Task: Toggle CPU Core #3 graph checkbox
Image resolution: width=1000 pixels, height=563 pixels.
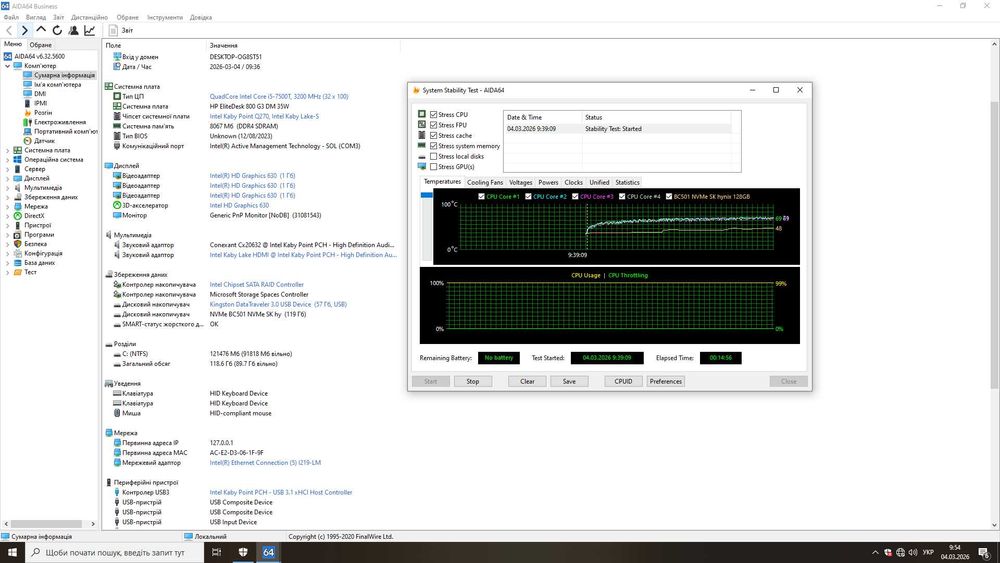Action: [575, 196]
